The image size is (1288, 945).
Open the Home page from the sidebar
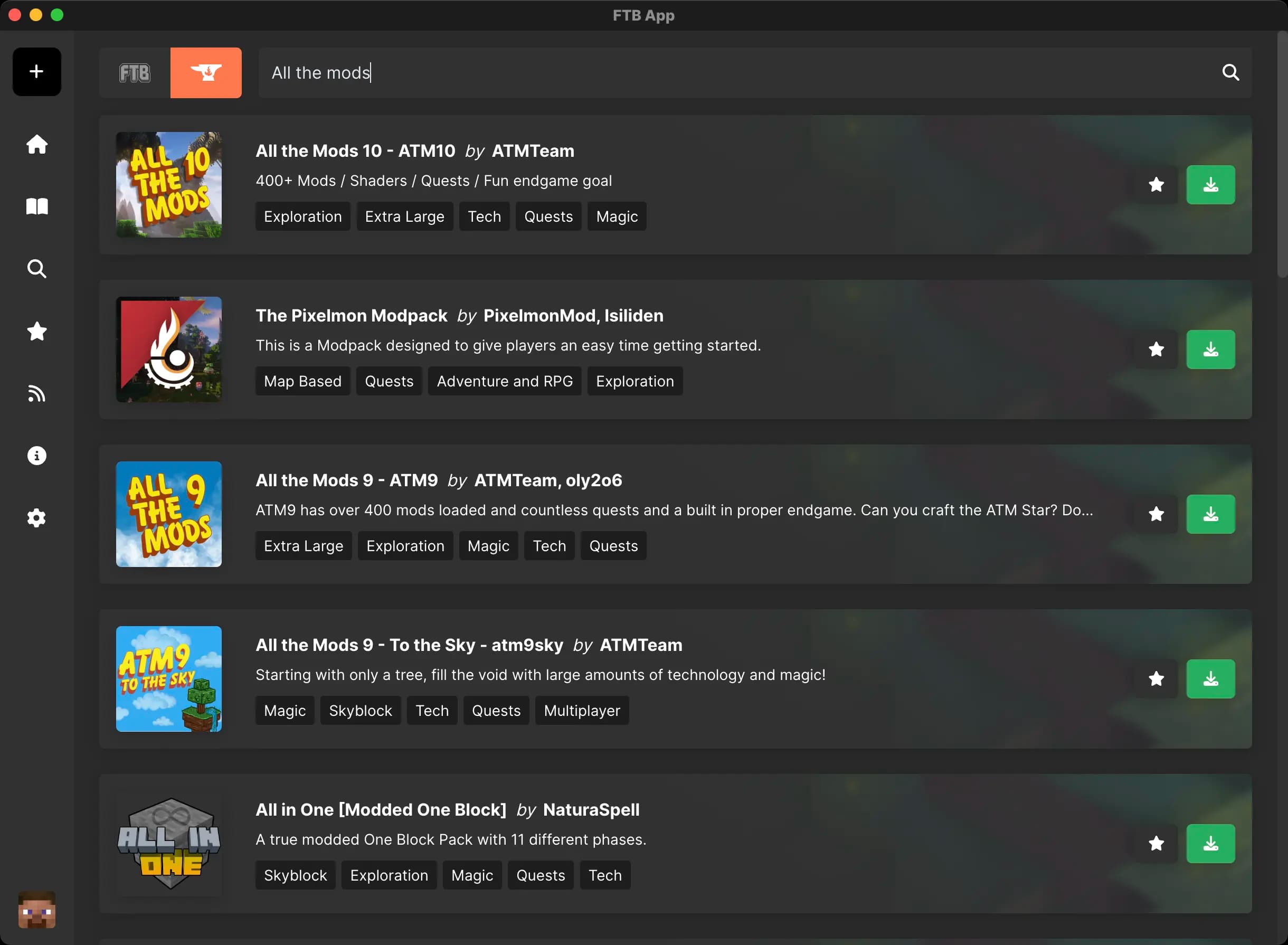(x=36, y=144)
